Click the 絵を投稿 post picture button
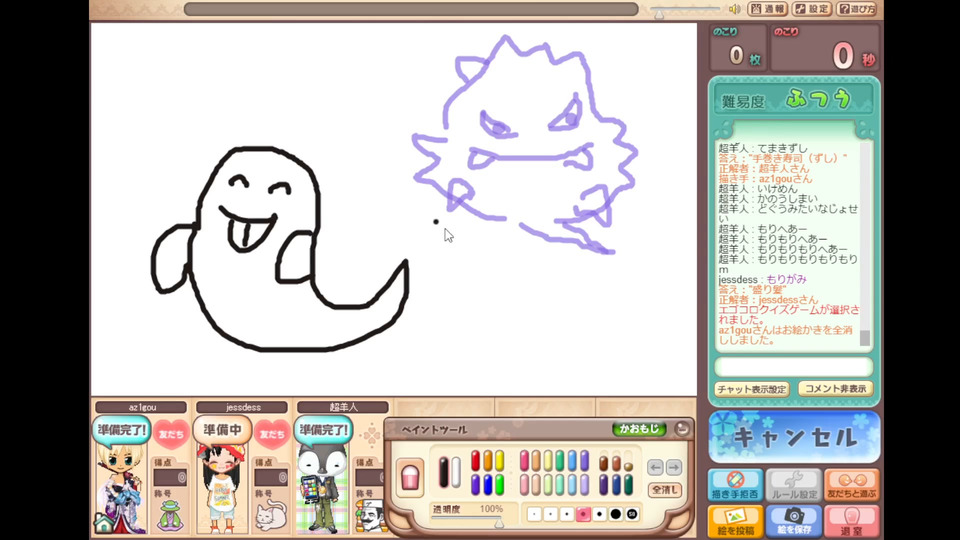This screenshot has width=960, height=540. pos(735,522)
